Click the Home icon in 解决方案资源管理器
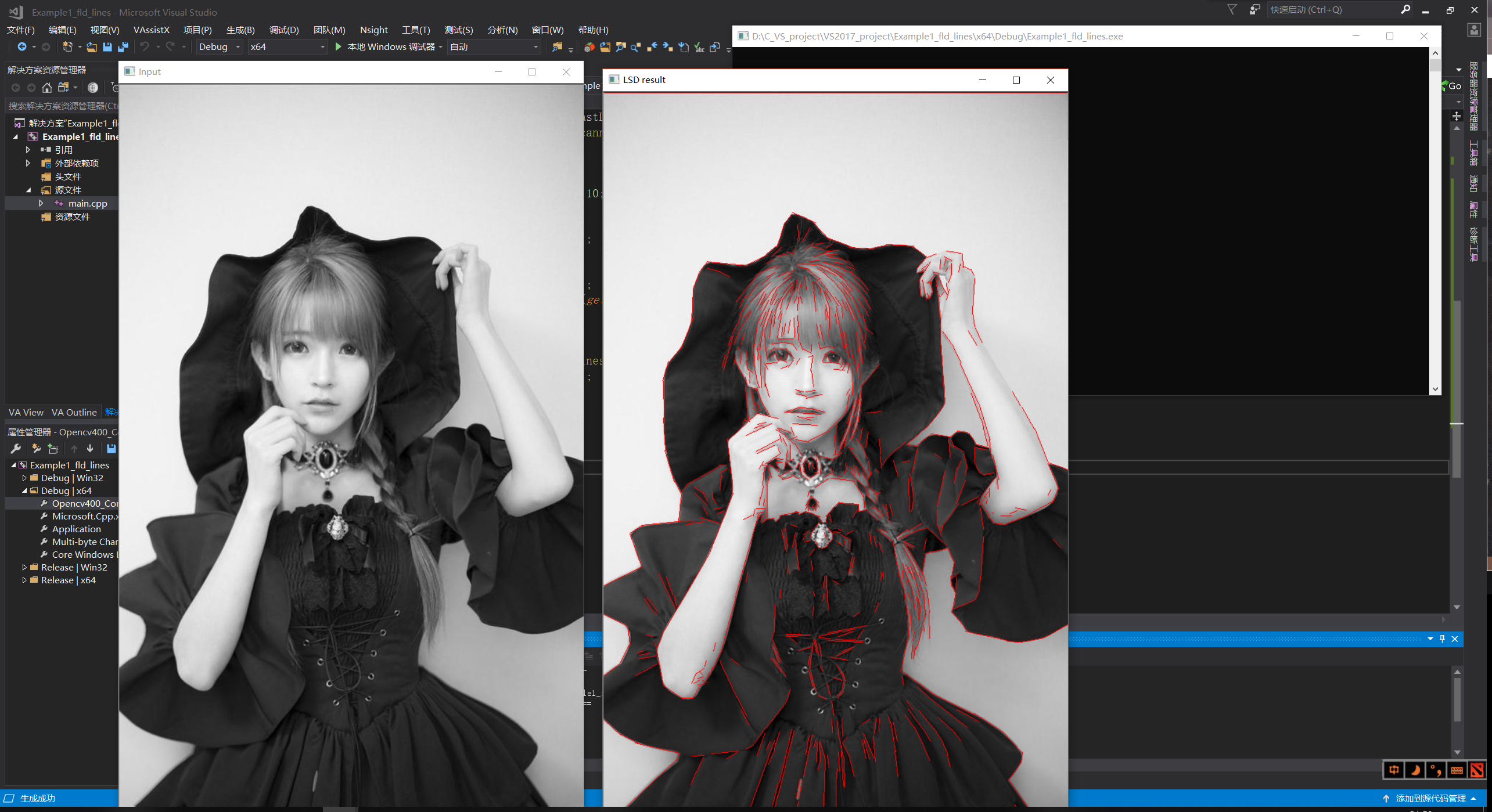This screenshot has width=1492, height=812. (46, 87)
